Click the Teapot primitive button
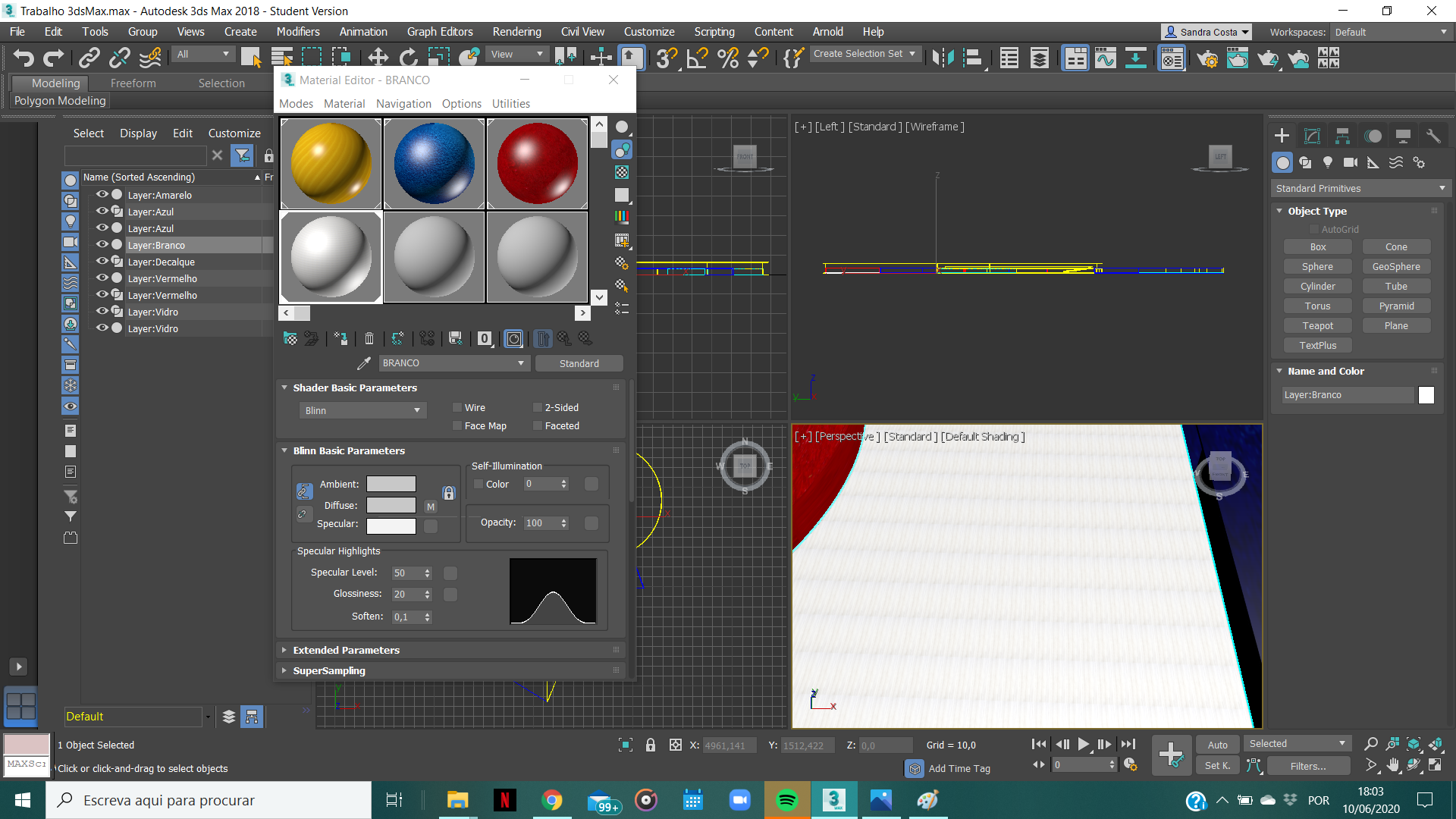This screenshot has height=819, width=1456. tap(1317, 325)
